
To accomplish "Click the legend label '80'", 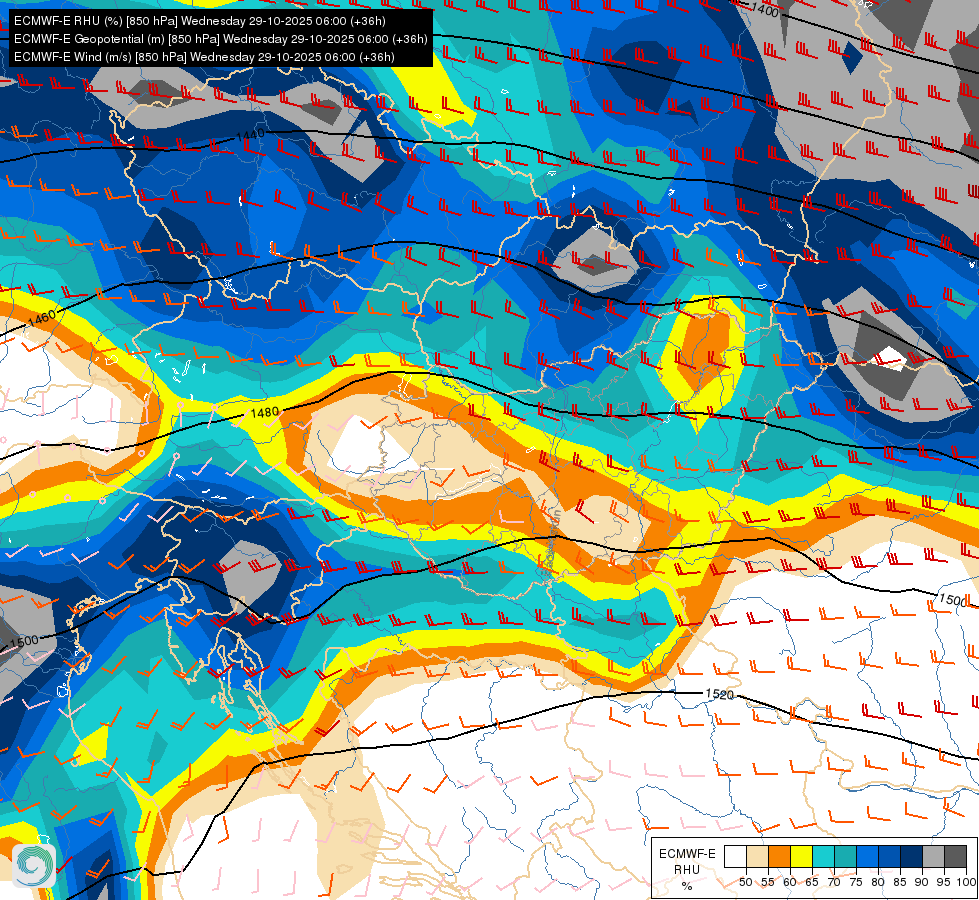I will pyautogui.click(x=878, y=882).
